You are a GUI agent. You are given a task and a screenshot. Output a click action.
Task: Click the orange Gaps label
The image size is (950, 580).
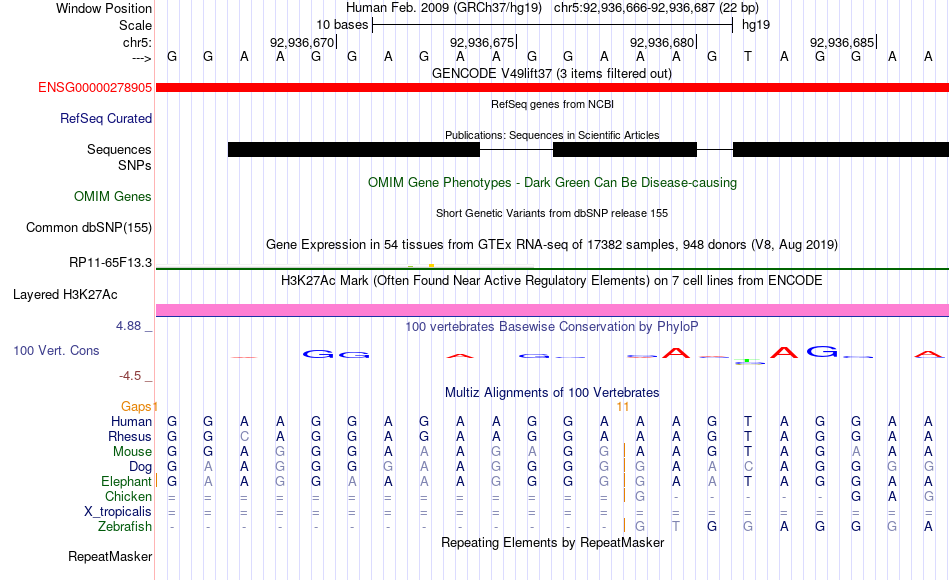(136, 407)
